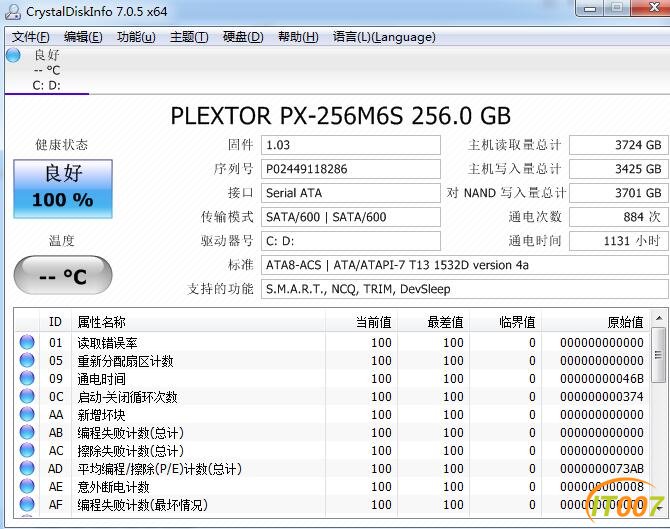This screenshot has height=529, width=670.
Task: Click the status orb for 启动-关闭循环次数
Action: pos(27,396)
